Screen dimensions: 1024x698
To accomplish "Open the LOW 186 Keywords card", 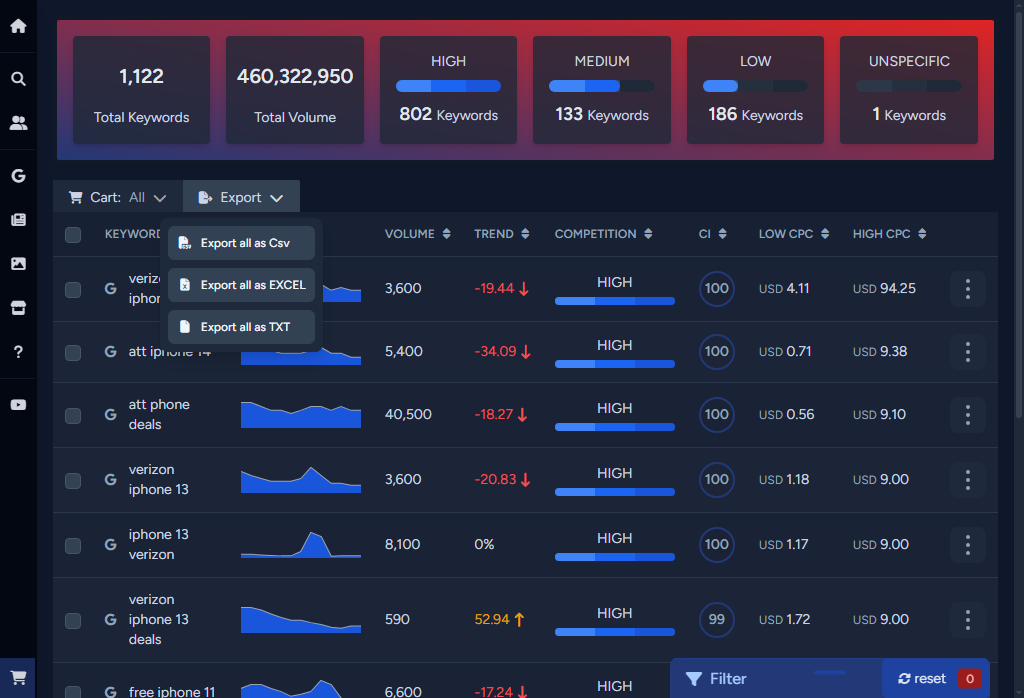I will pos(755,90).
